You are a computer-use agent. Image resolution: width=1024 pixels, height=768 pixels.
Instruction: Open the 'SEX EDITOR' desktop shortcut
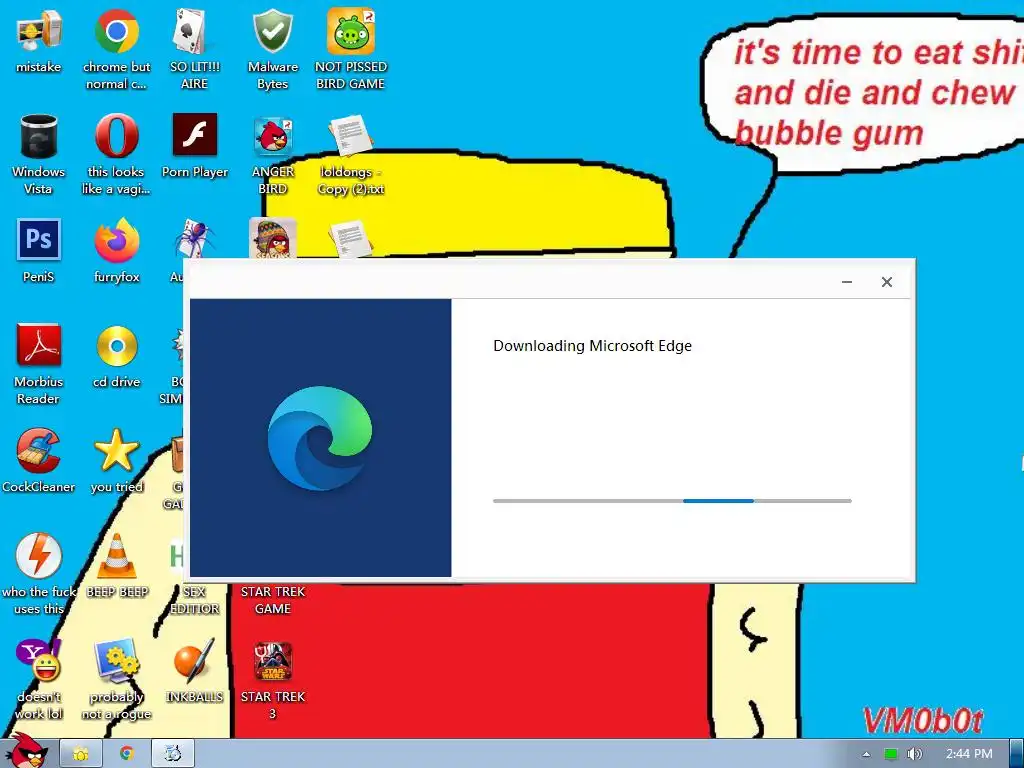pos(195,599)
